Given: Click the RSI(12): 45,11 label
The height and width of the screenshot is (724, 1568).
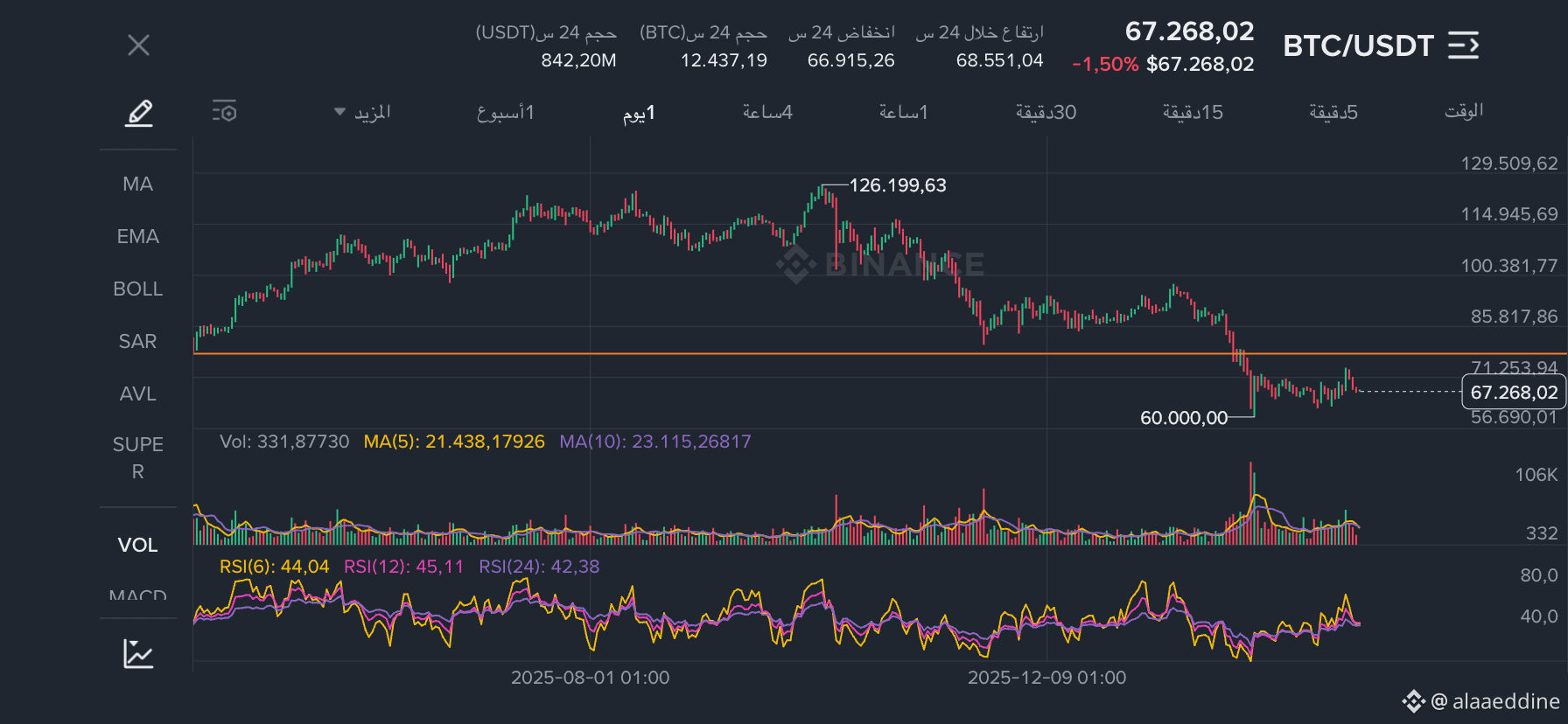Looking at the screenshot, I should (403, 567).
